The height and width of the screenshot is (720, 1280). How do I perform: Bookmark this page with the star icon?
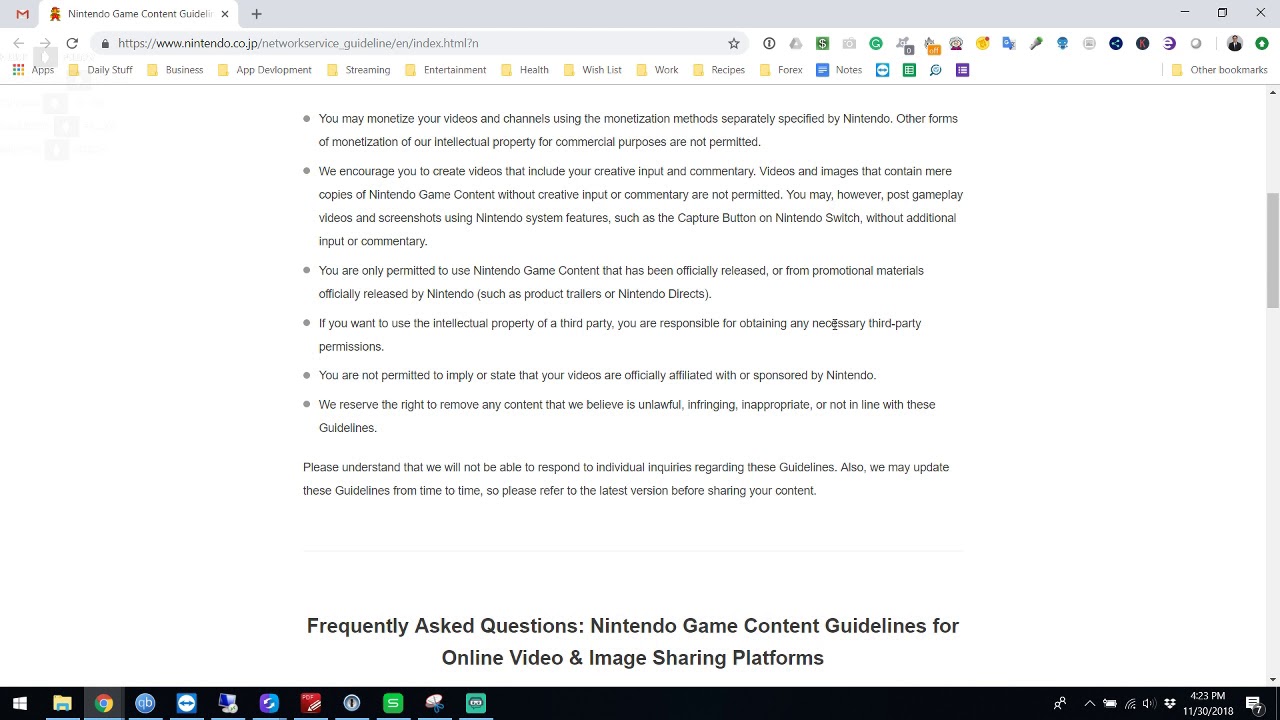coord(734,43)
